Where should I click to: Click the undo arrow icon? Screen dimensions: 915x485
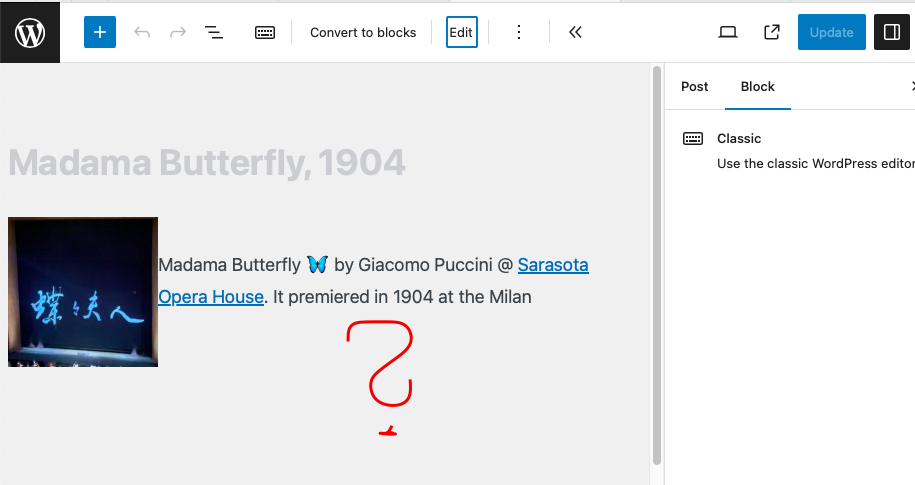click(x=142, y=32)
